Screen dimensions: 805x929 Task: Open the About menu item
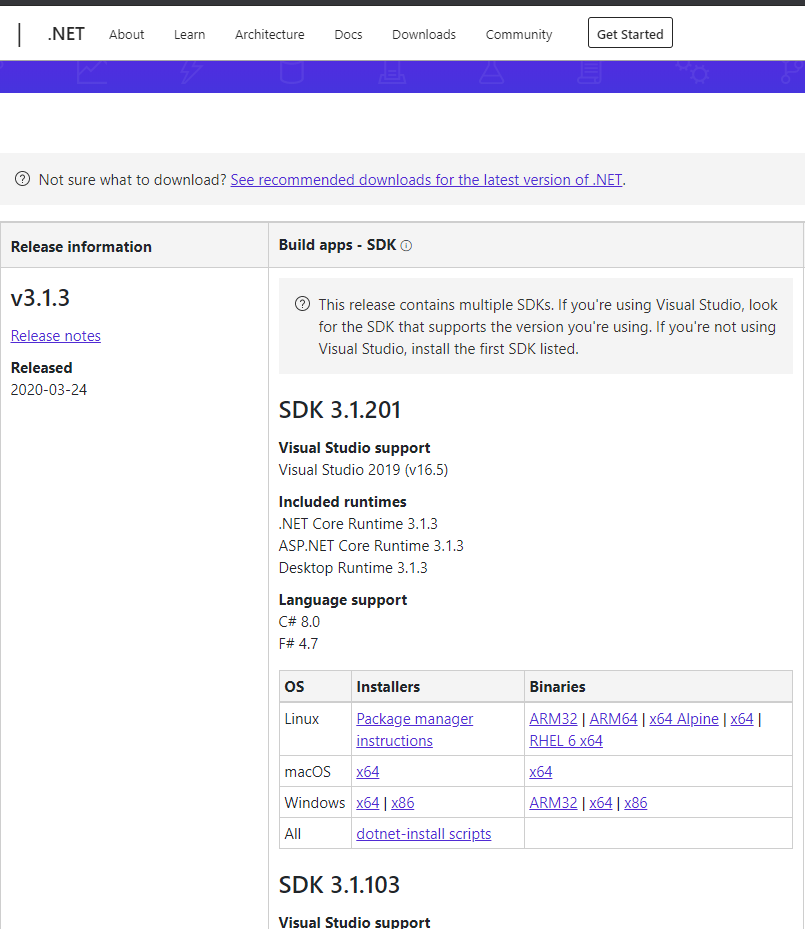pyautogui.click(x=126, y=34)
